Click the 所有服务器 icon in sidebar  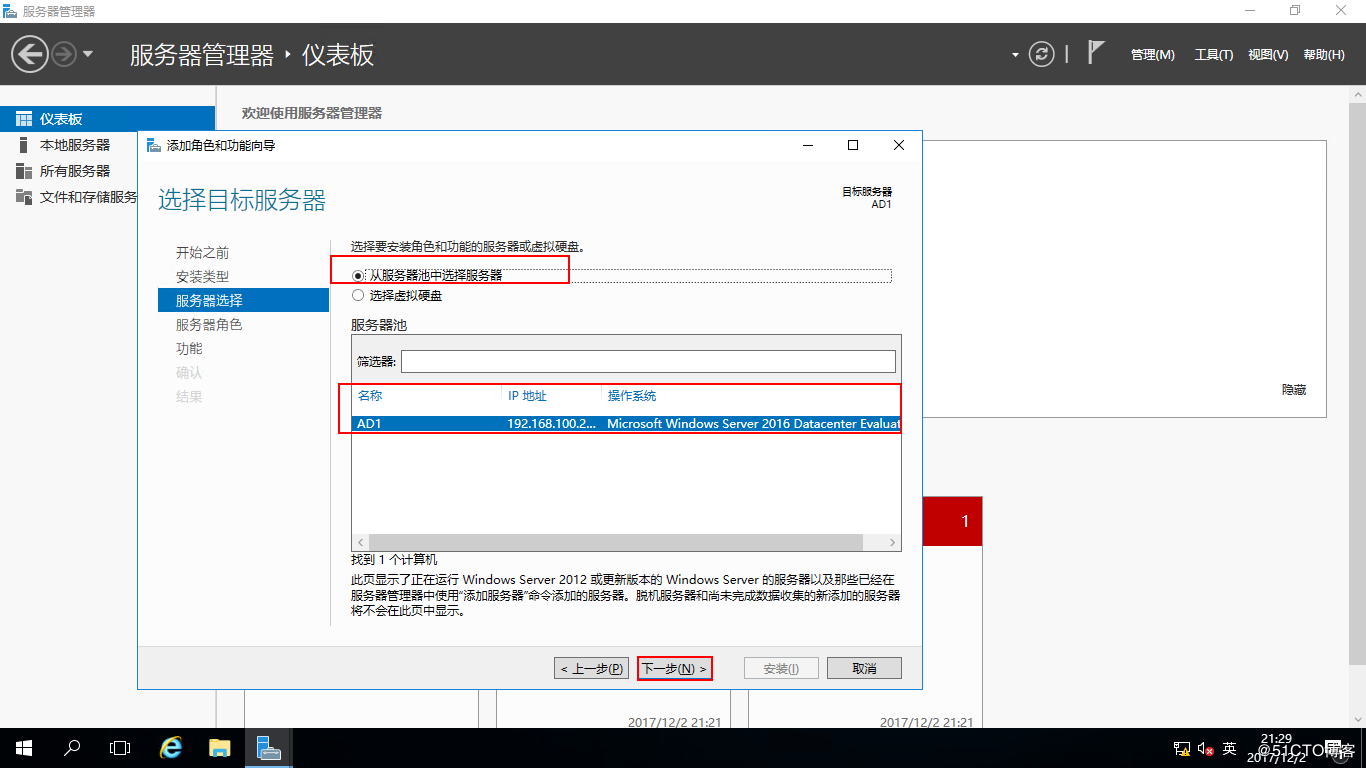pyautogui.click(x=24, y=171)
